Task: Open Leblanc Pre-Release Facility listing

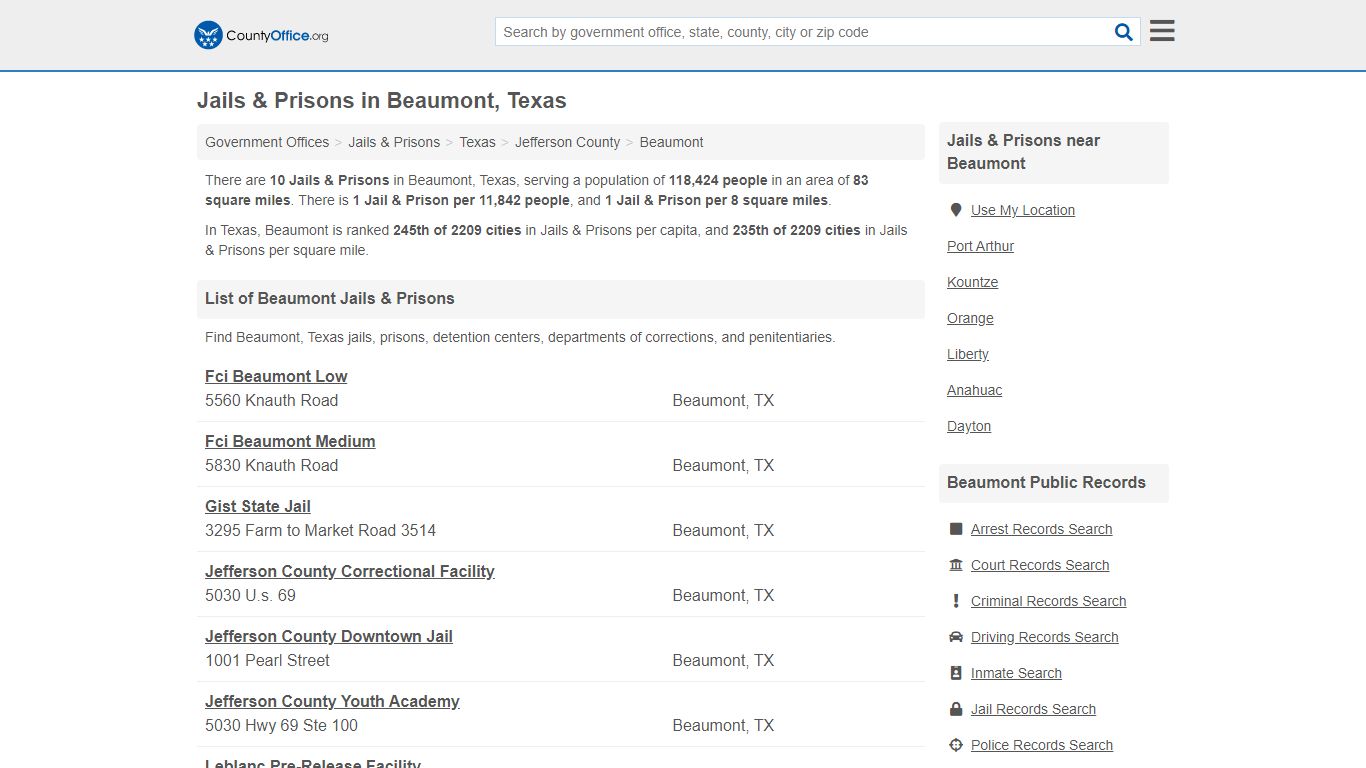Action: tap(313, 763)
